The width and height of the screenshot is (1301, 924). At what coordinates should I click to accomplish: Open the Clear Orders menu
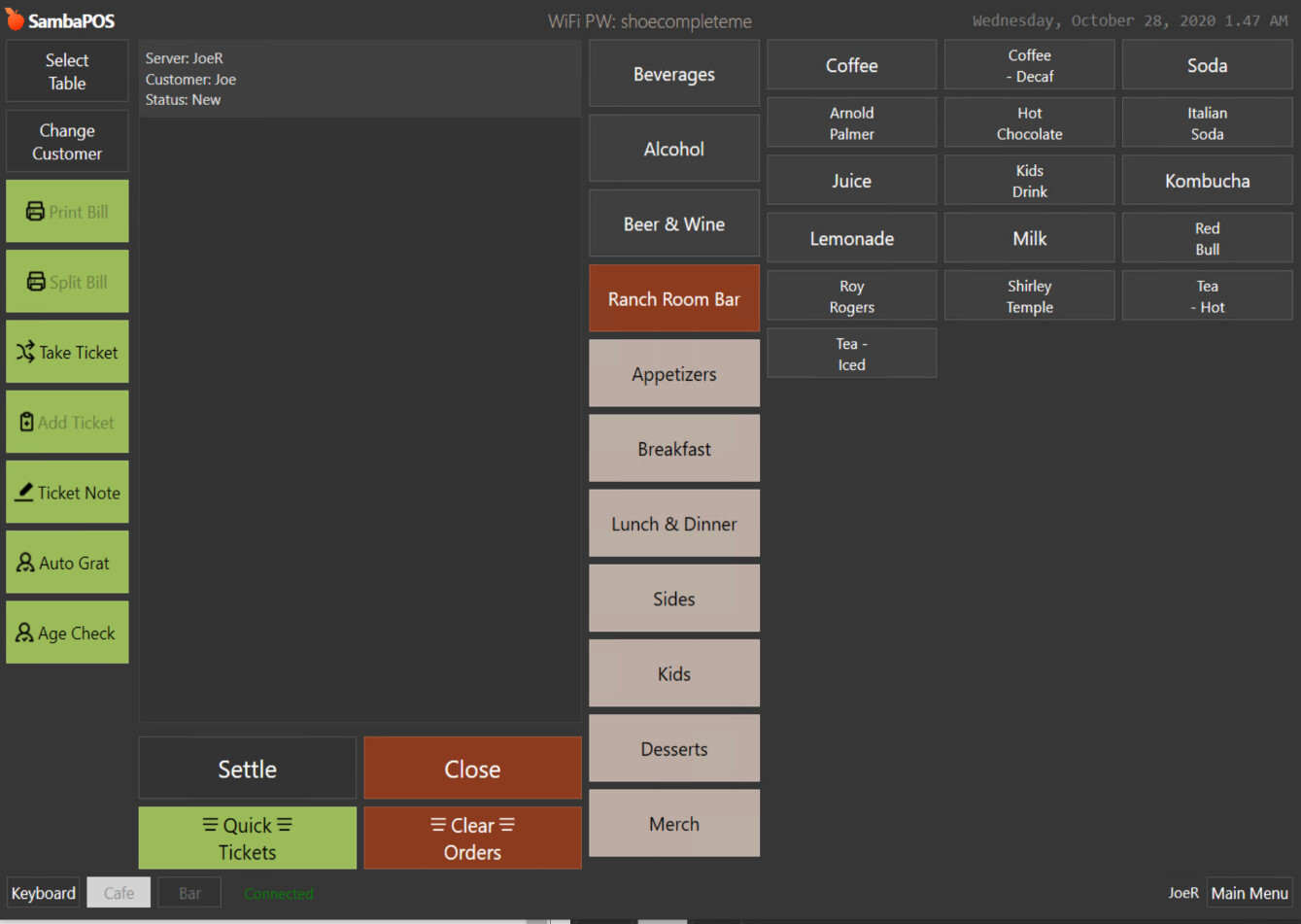click(x=472, y=838)
